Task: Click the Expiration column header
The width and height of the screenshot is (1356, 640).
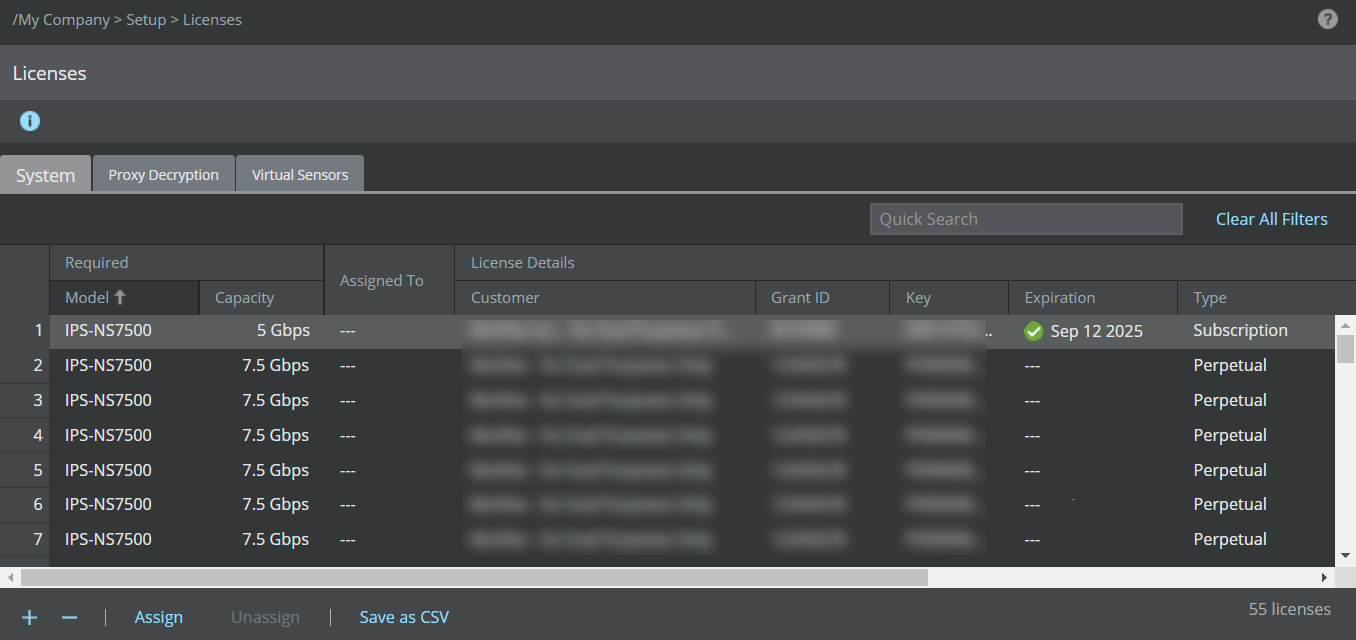Action: coord(1093,297)
